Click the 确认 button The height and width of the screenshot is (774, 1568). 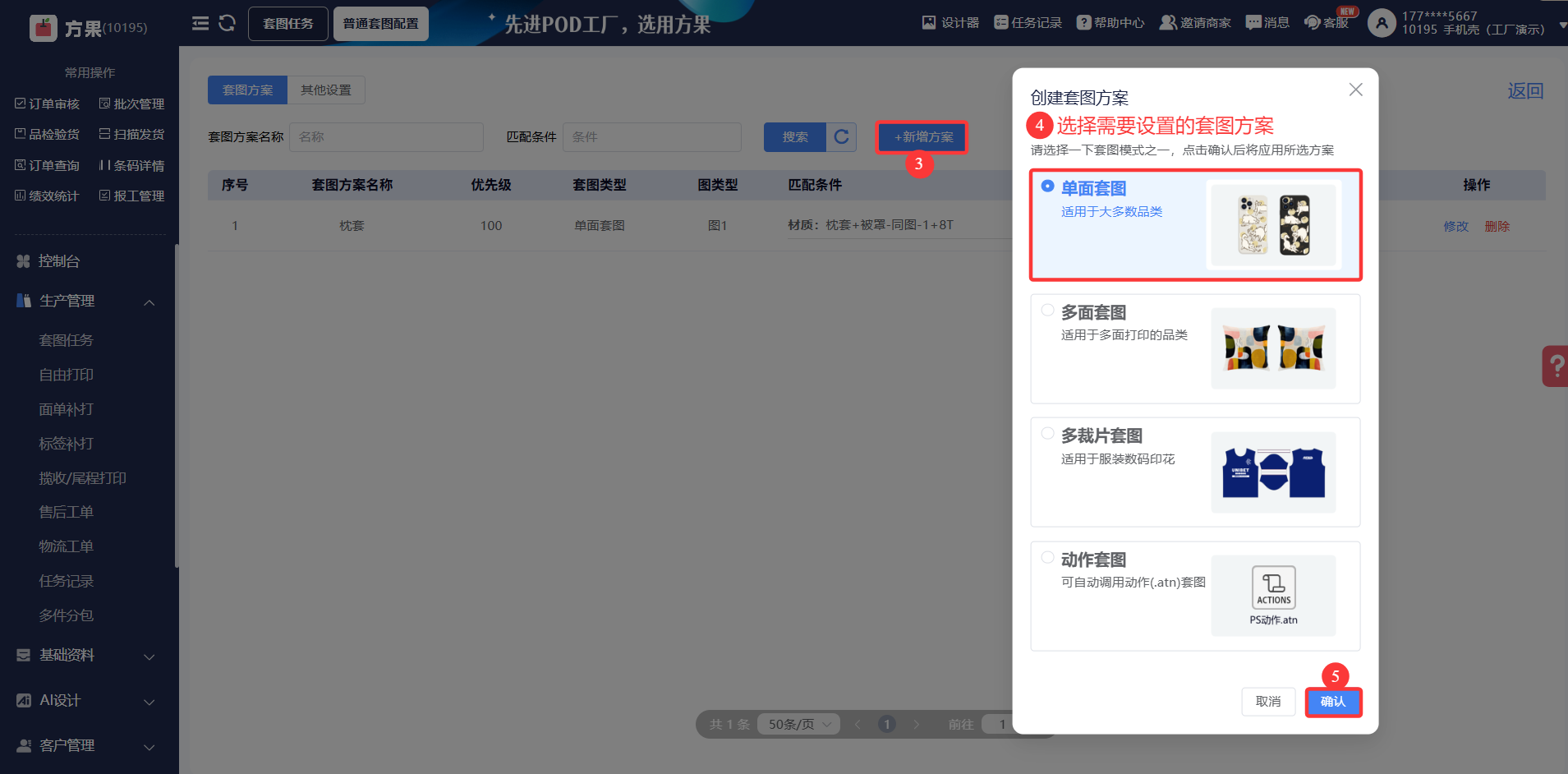1333,702
